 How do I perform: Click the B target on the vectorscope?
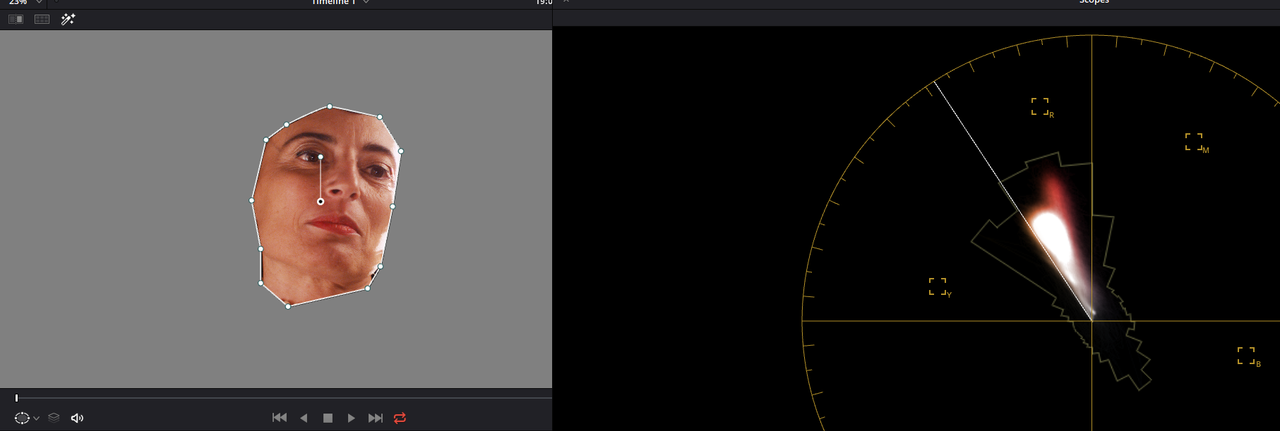(1247, 356)
